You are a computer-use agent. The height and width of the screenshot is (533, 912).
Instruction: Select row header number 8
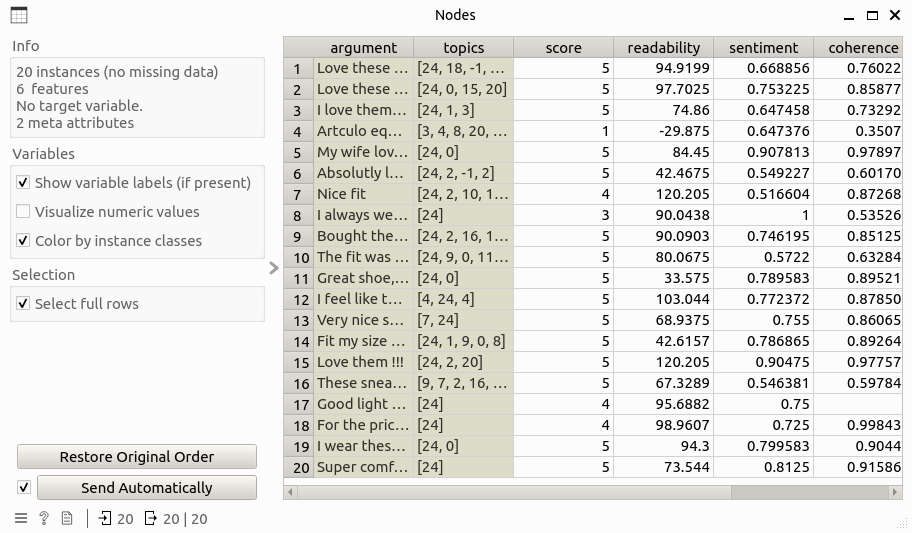pos(299,215)
